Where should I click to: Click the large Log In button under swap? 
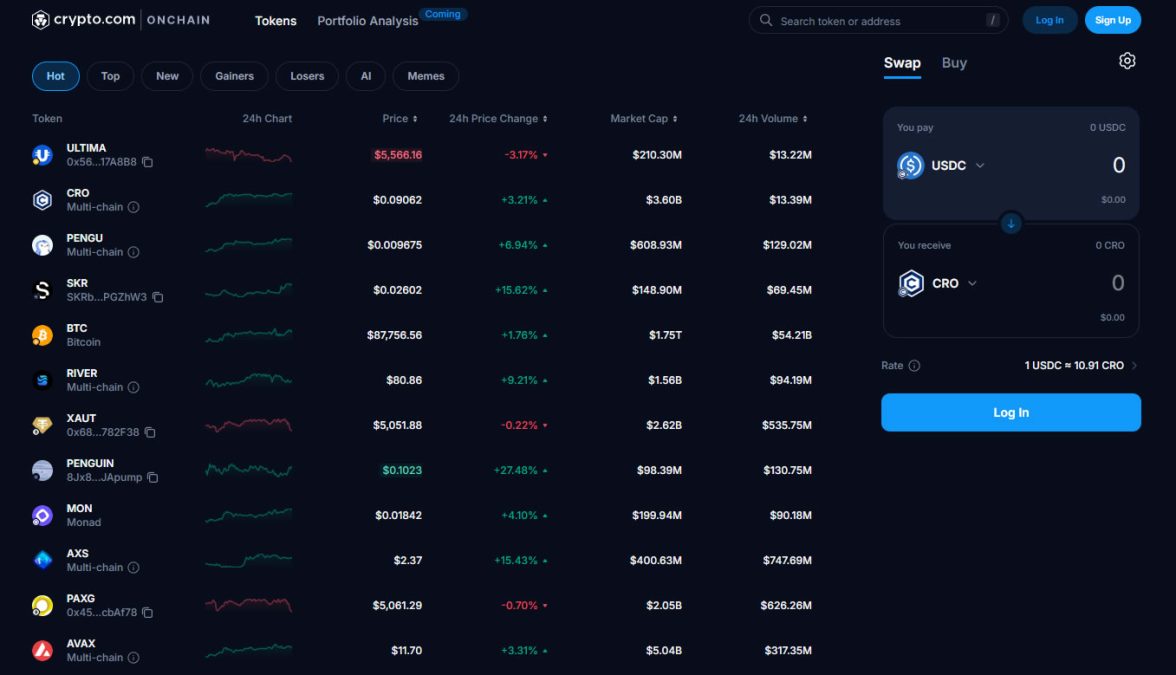point(1010,412)
